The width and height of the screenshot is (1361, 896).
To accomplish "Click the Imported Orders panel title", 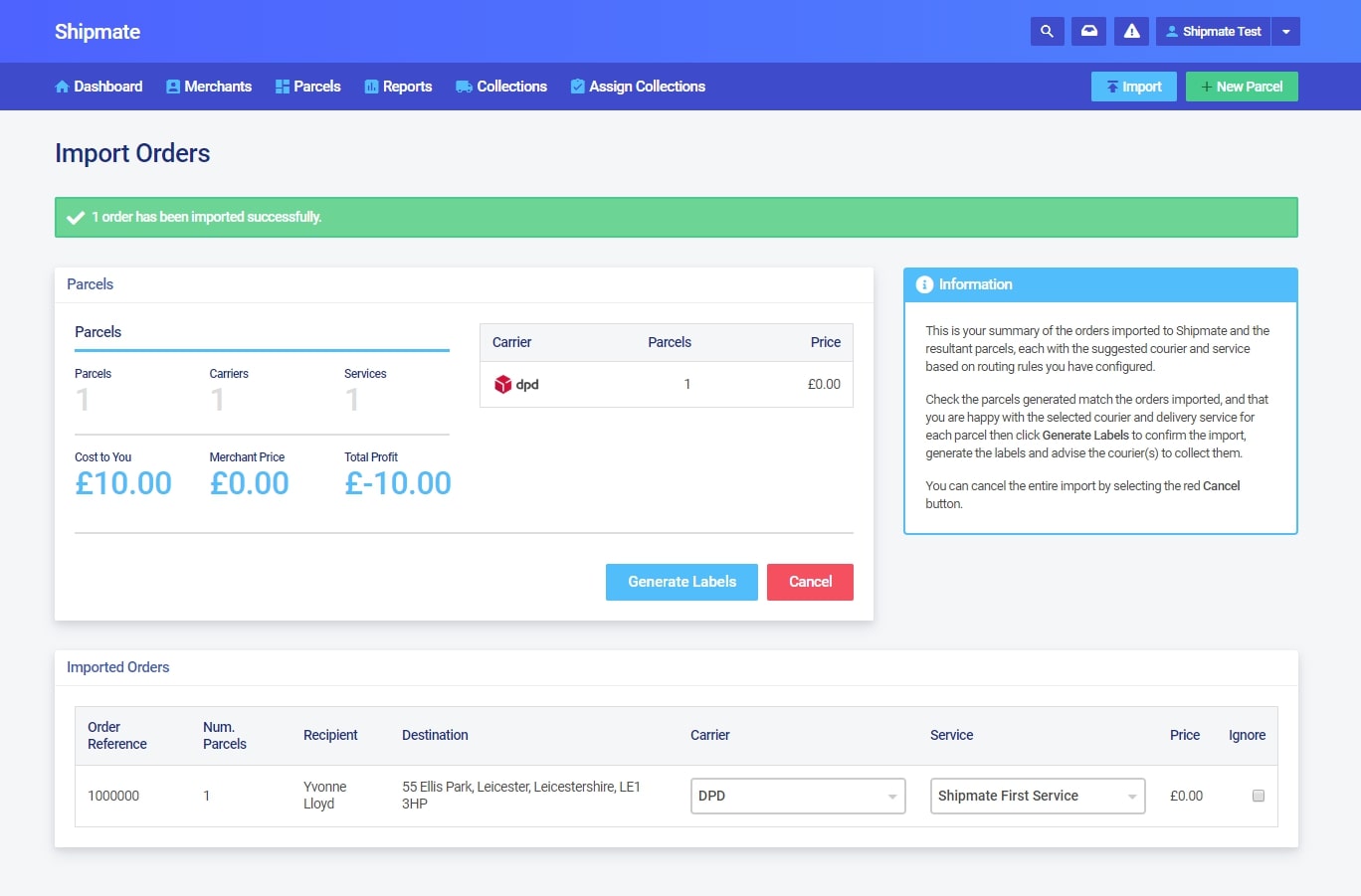I will (118, 667).
